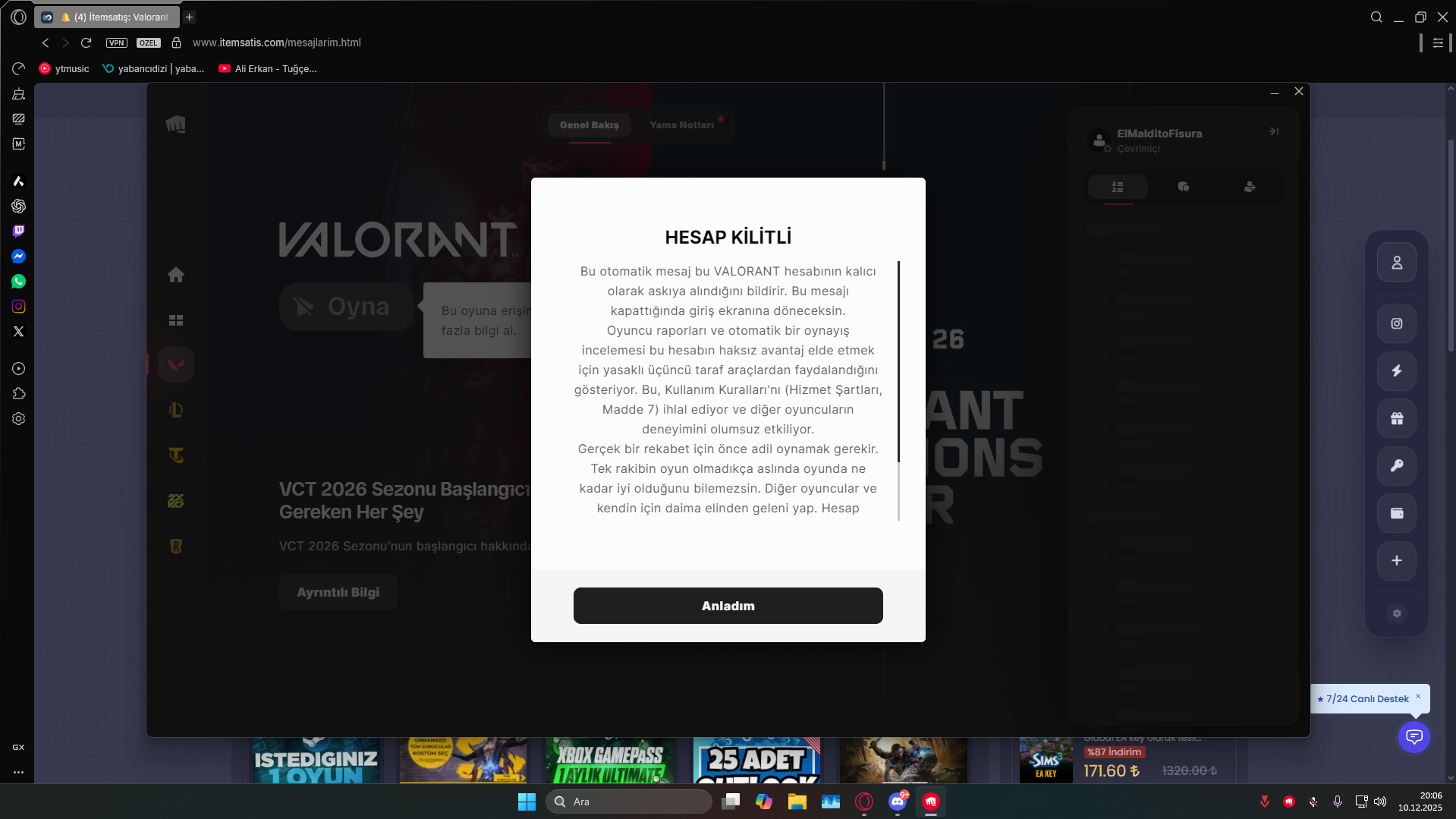Dismiss the 7/24 Canlı Destek tooltip
The width and height of the screenshot is (1456, 819).
coord(1418,696)
